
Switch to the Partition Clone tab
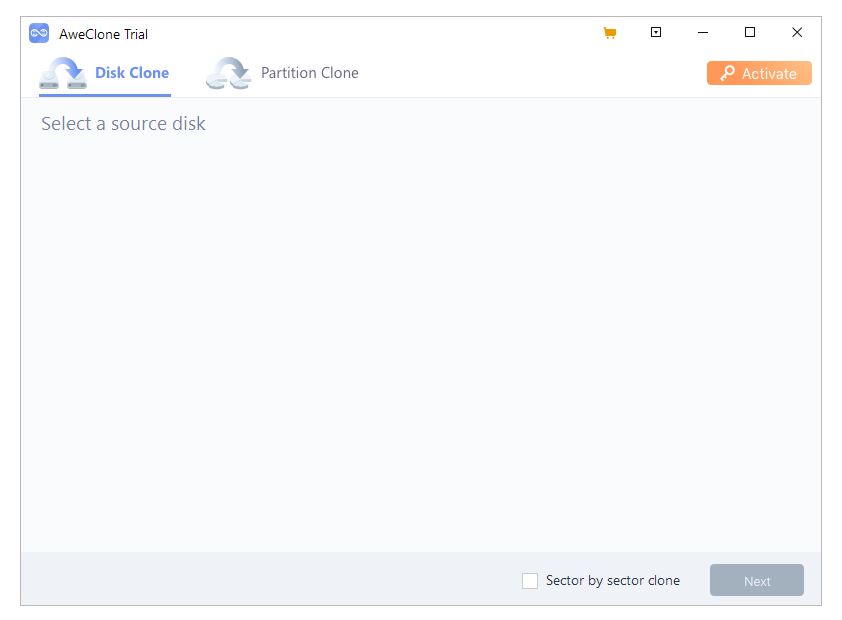pos(307,72)
